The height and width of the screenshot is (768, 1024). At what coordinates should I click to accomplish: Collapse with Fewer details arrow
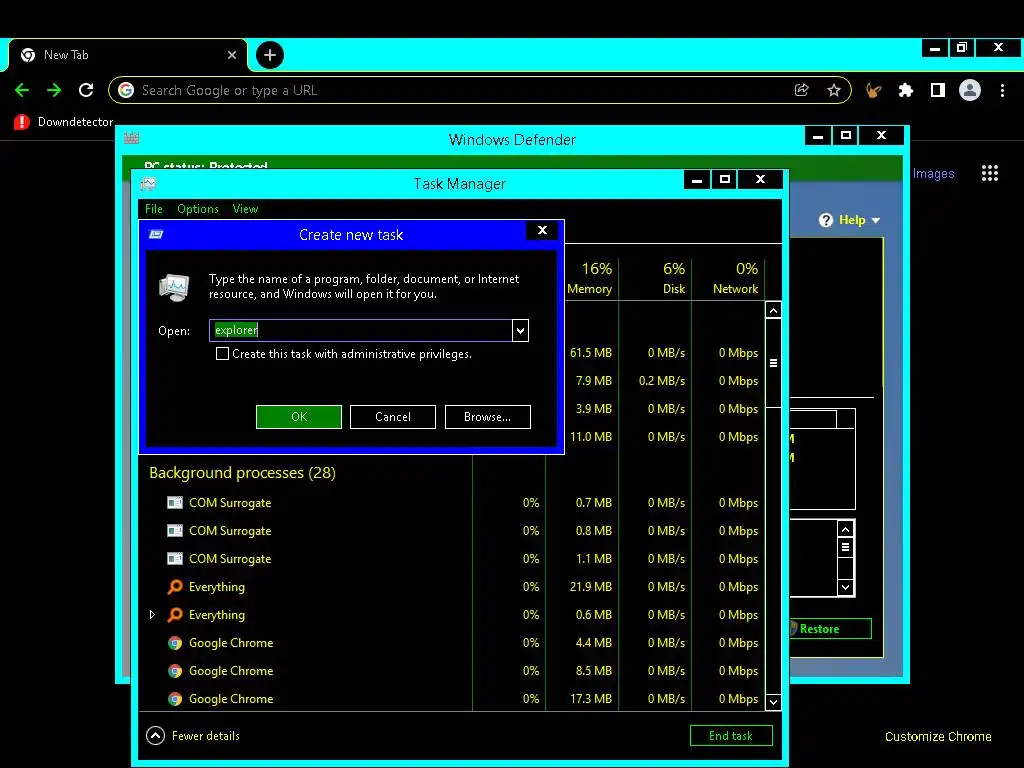[x=155, y=736]
